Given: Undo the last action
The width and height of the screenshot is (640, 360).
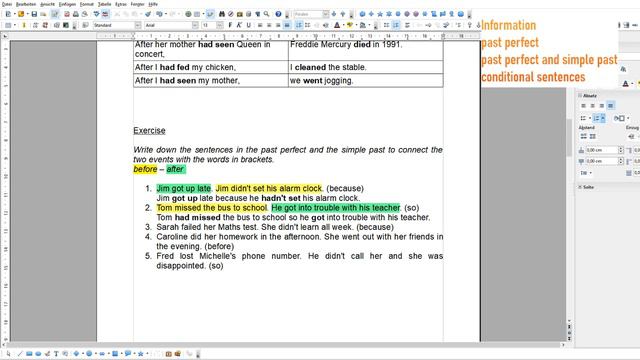Looking at the screenshot, I should coord(159,14).
